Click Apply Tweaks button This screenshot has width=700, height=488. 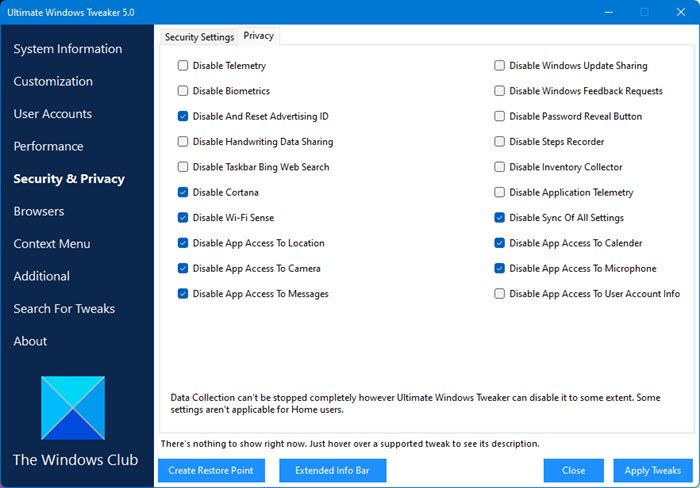click(653, 471)
